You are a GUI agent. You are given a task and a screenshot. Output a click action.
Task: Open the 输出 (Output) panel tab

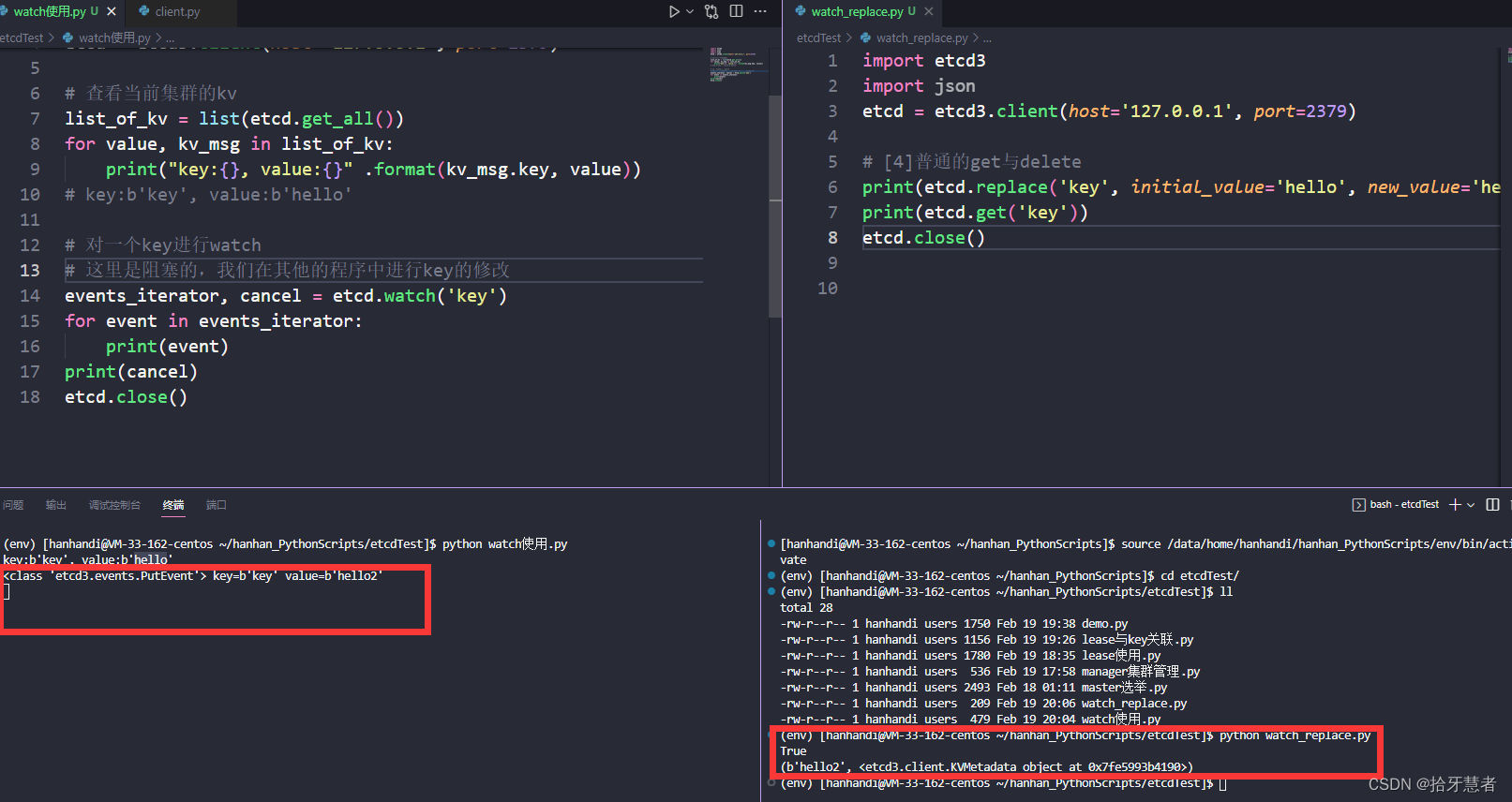56,505
